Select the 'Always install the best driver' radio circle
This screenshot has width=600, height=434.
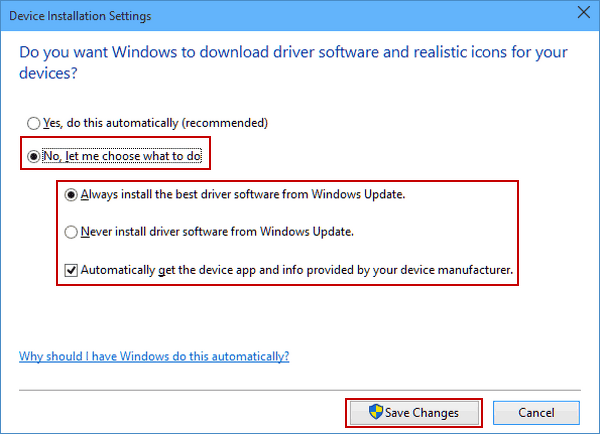(70, 195)
